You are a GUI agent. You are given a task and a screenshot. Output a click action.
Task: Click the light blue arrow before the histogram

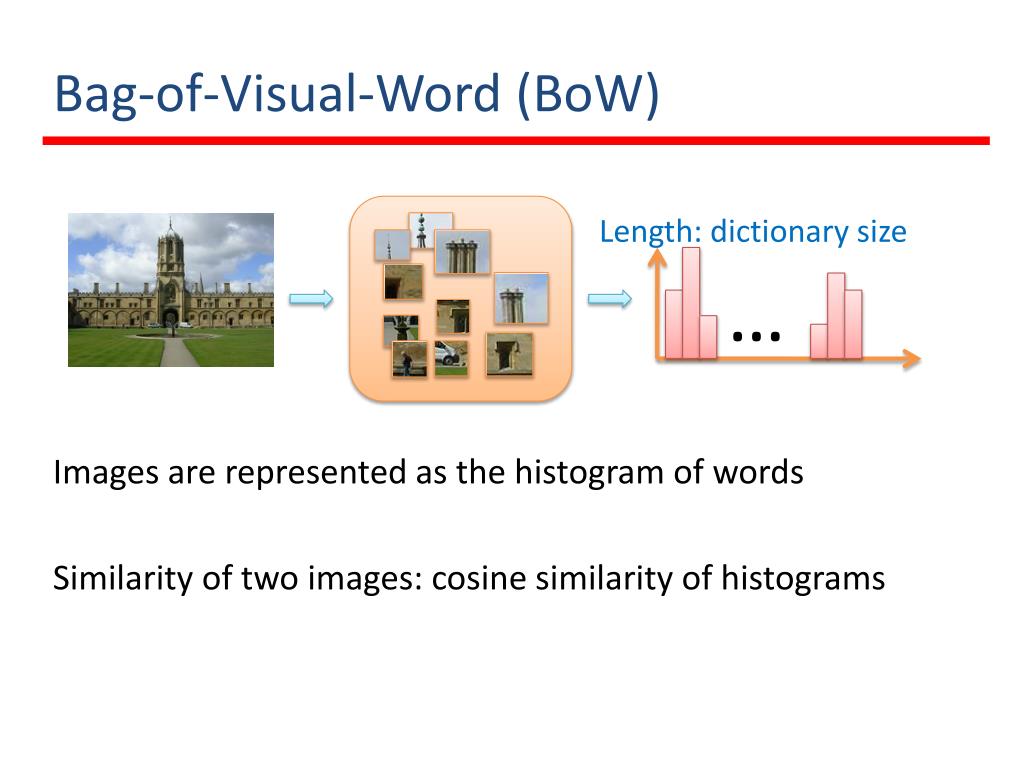609,299
